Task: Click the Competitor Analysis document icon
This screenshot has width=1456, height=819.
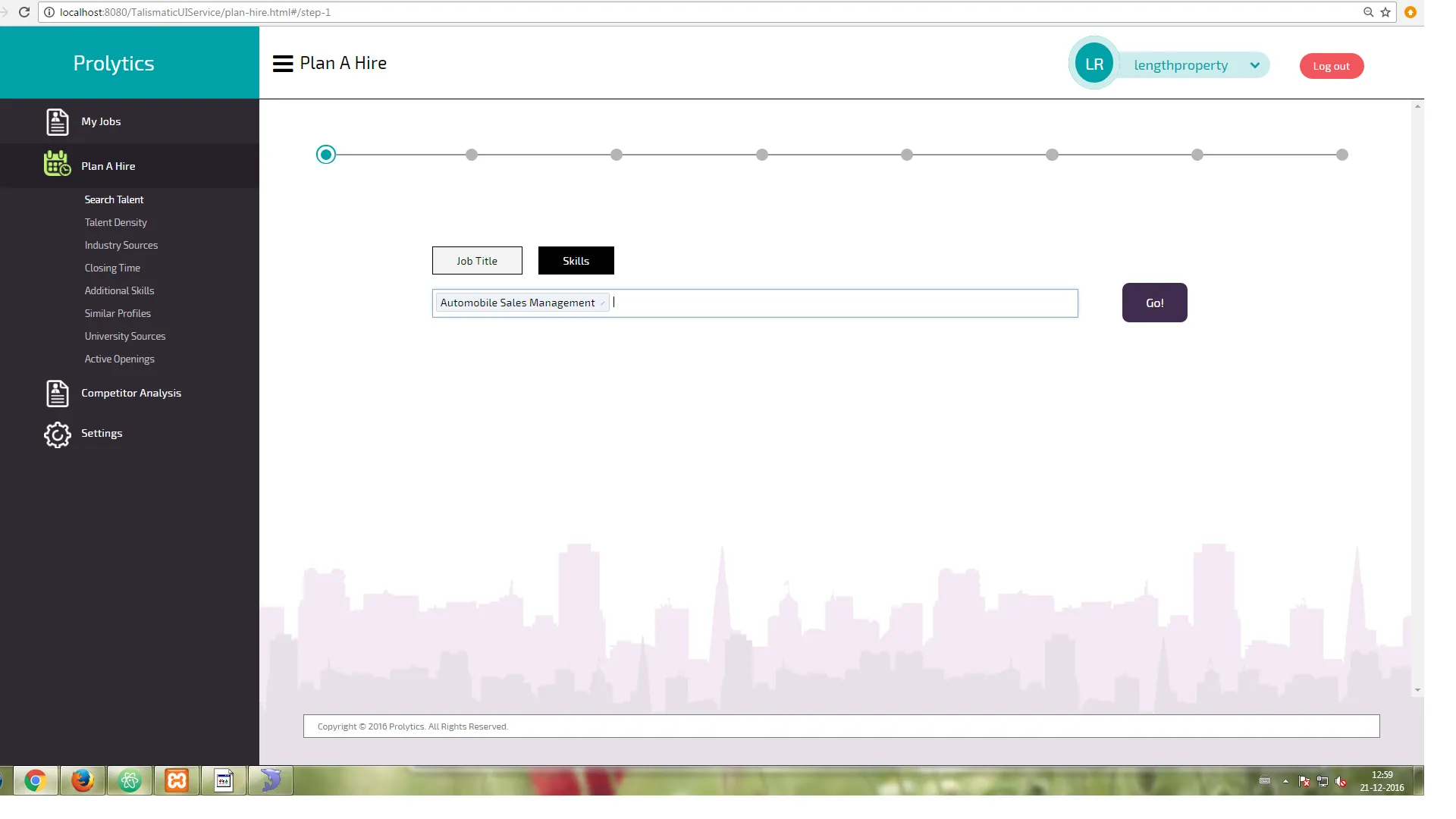Action: point(57,393)
